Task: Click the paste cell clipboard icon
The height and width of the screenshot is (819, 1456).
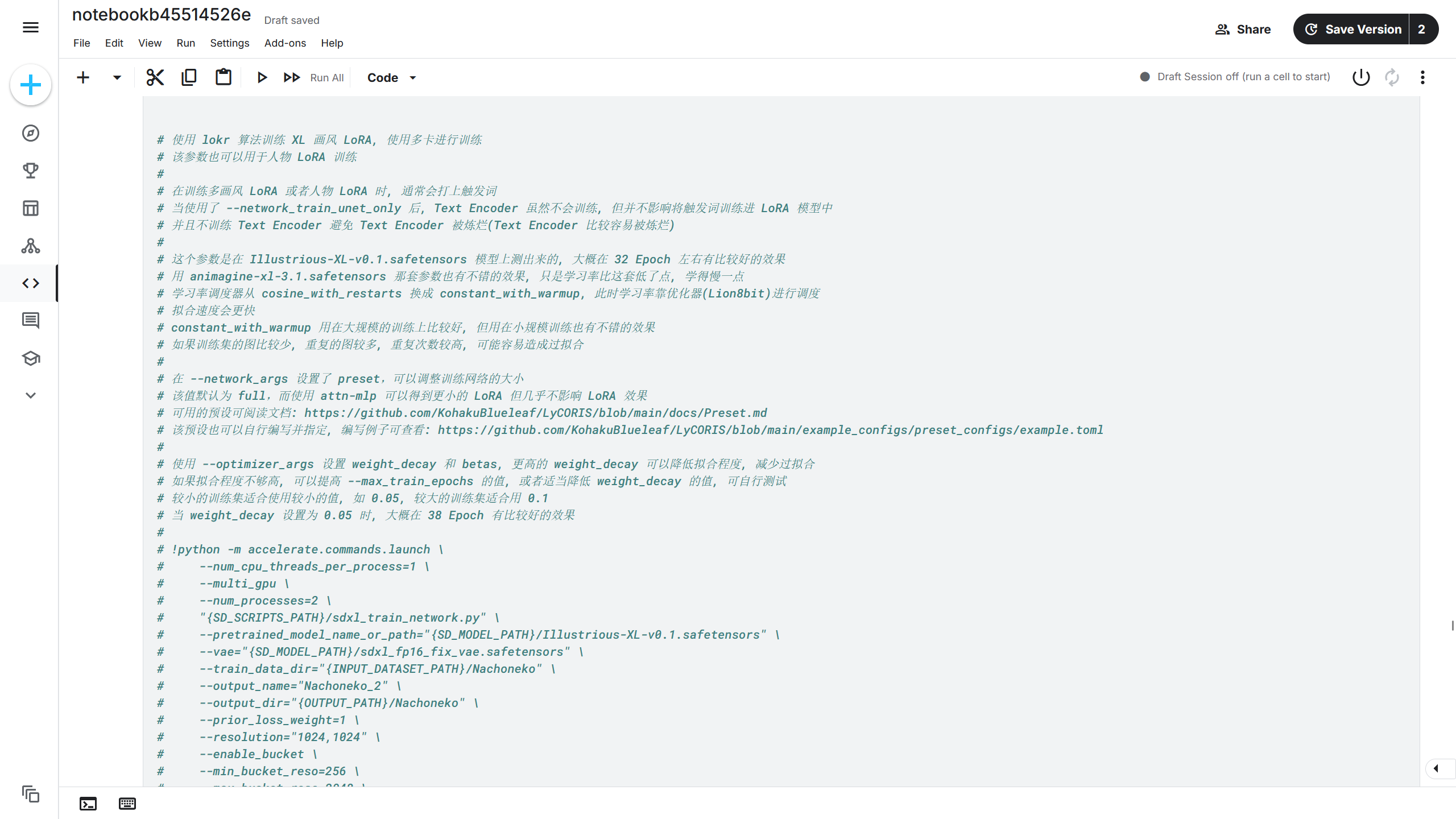Action: (224, 77)
